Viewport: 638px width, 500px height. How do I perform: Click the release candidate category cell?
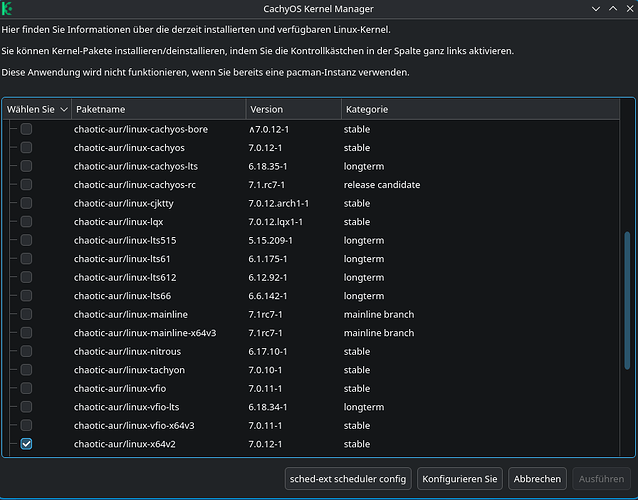pos(382,185)
